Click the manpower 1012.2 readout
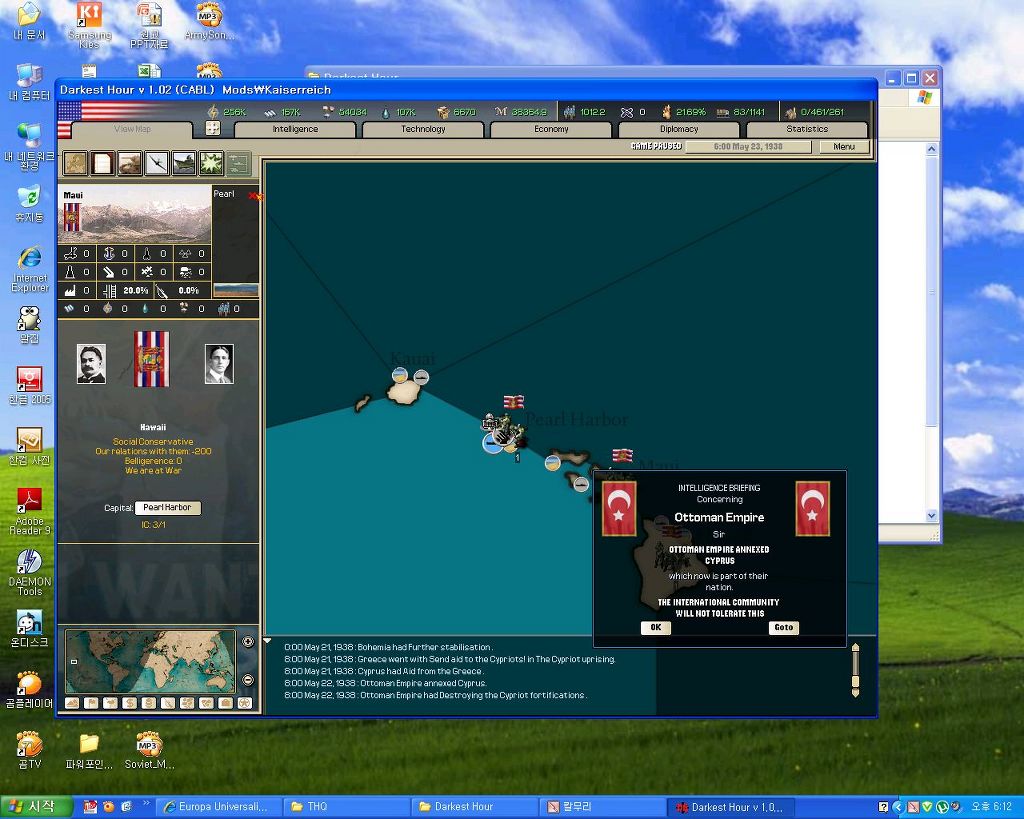The height and width of the screenshot is (819, 1024). pos(592,112)
